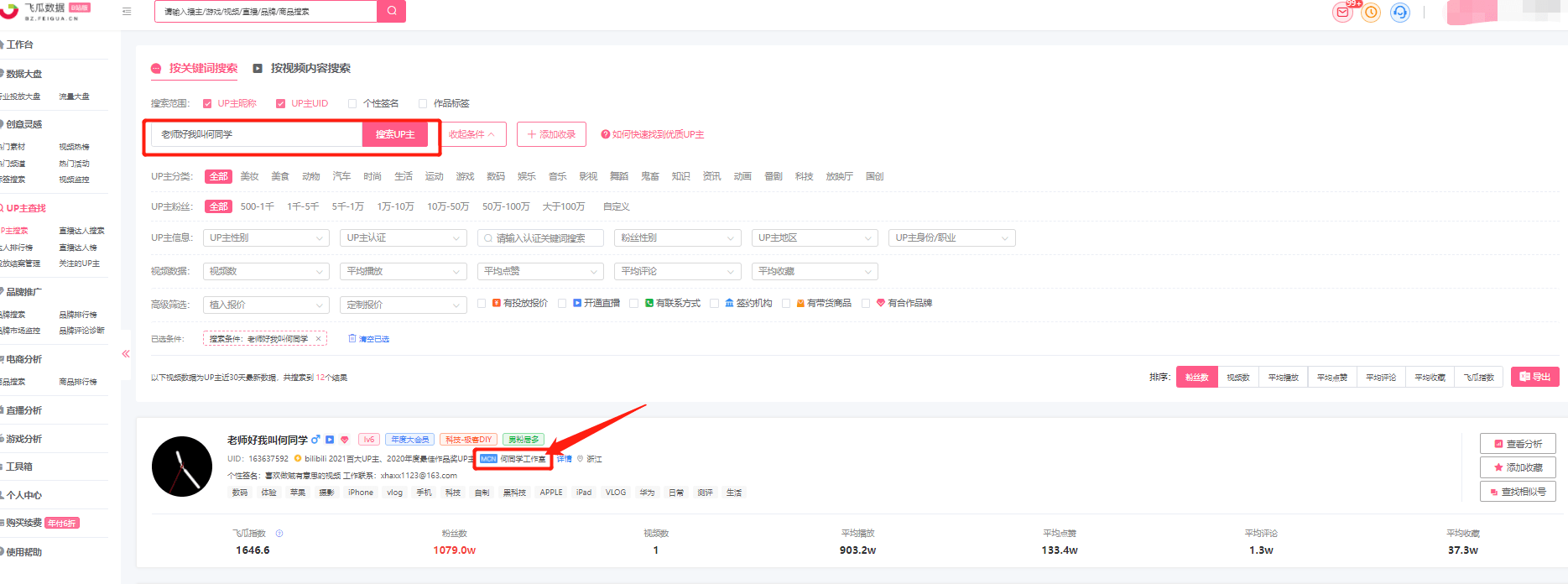
Task: Remove the 搜索条件 tag with its X
Action: (318, 339)
